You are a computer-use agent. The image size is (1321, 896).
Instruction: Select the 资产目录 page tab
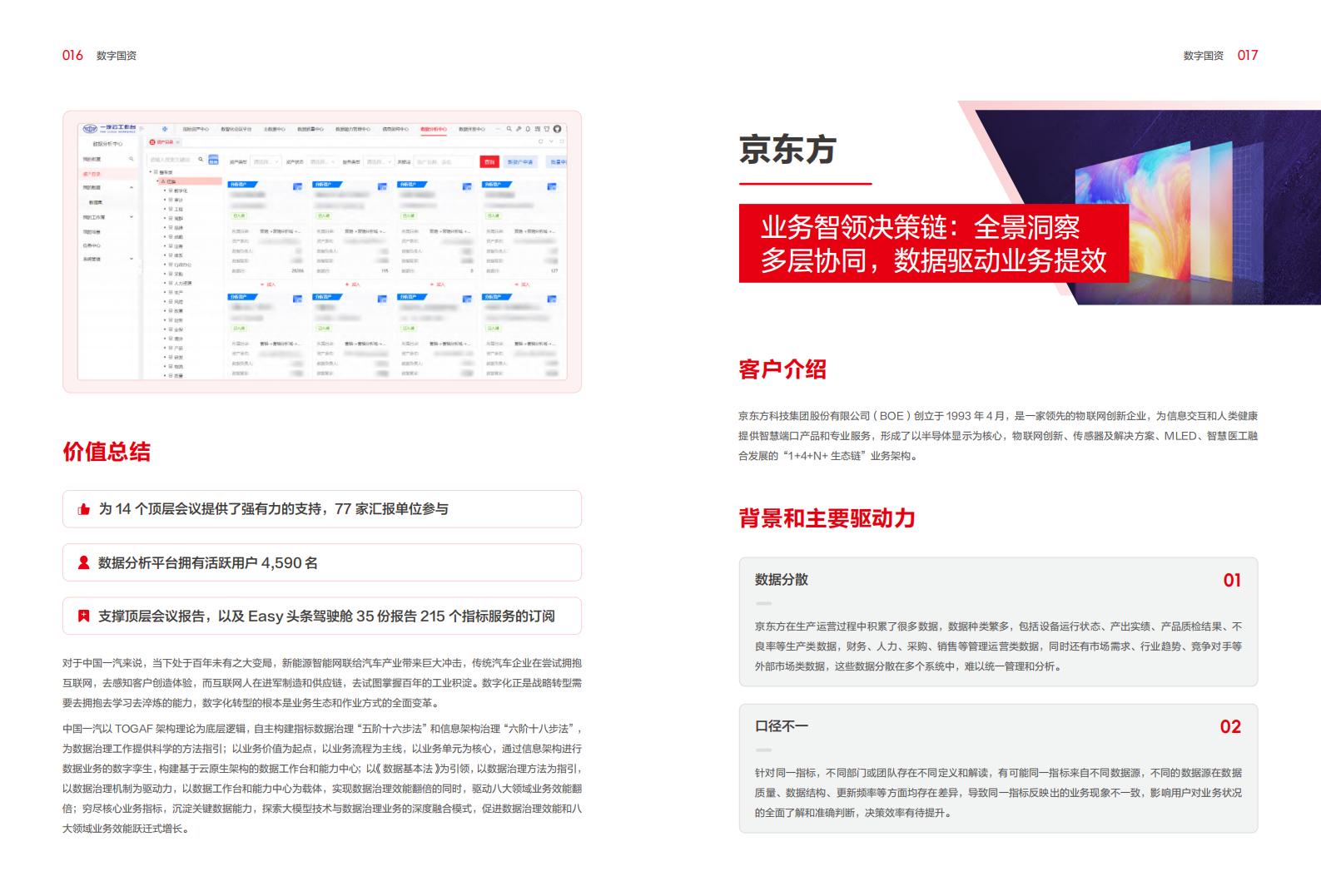click(165, 142)
